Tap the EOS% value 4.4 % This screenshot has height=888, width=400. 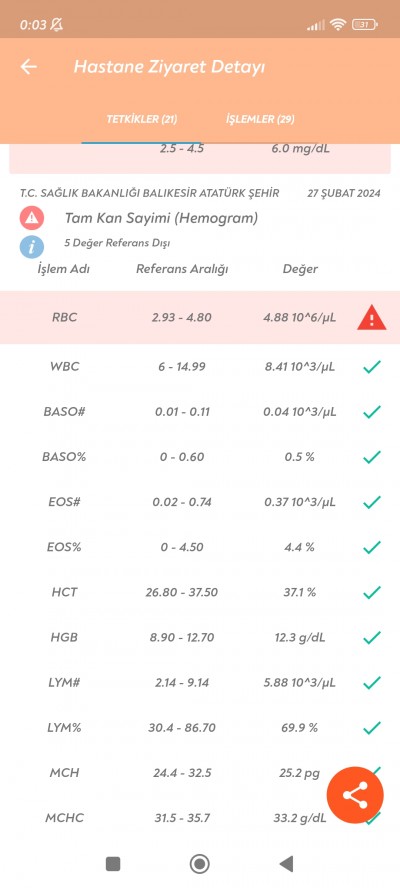coord(300,547)
